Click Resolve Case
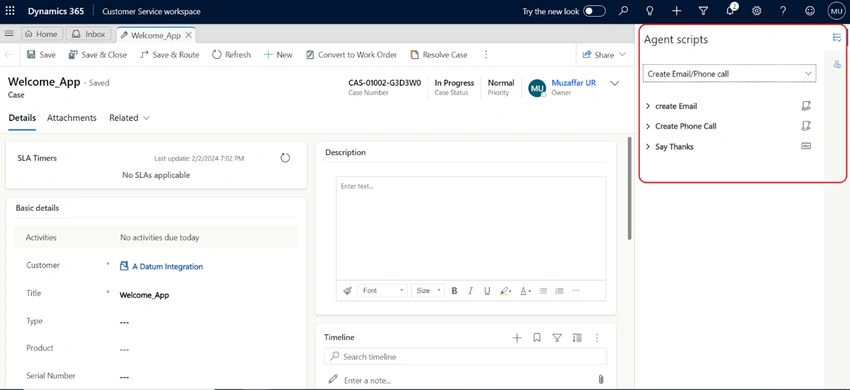This screenshot has height=390, width=850. (x=439, y=55)
